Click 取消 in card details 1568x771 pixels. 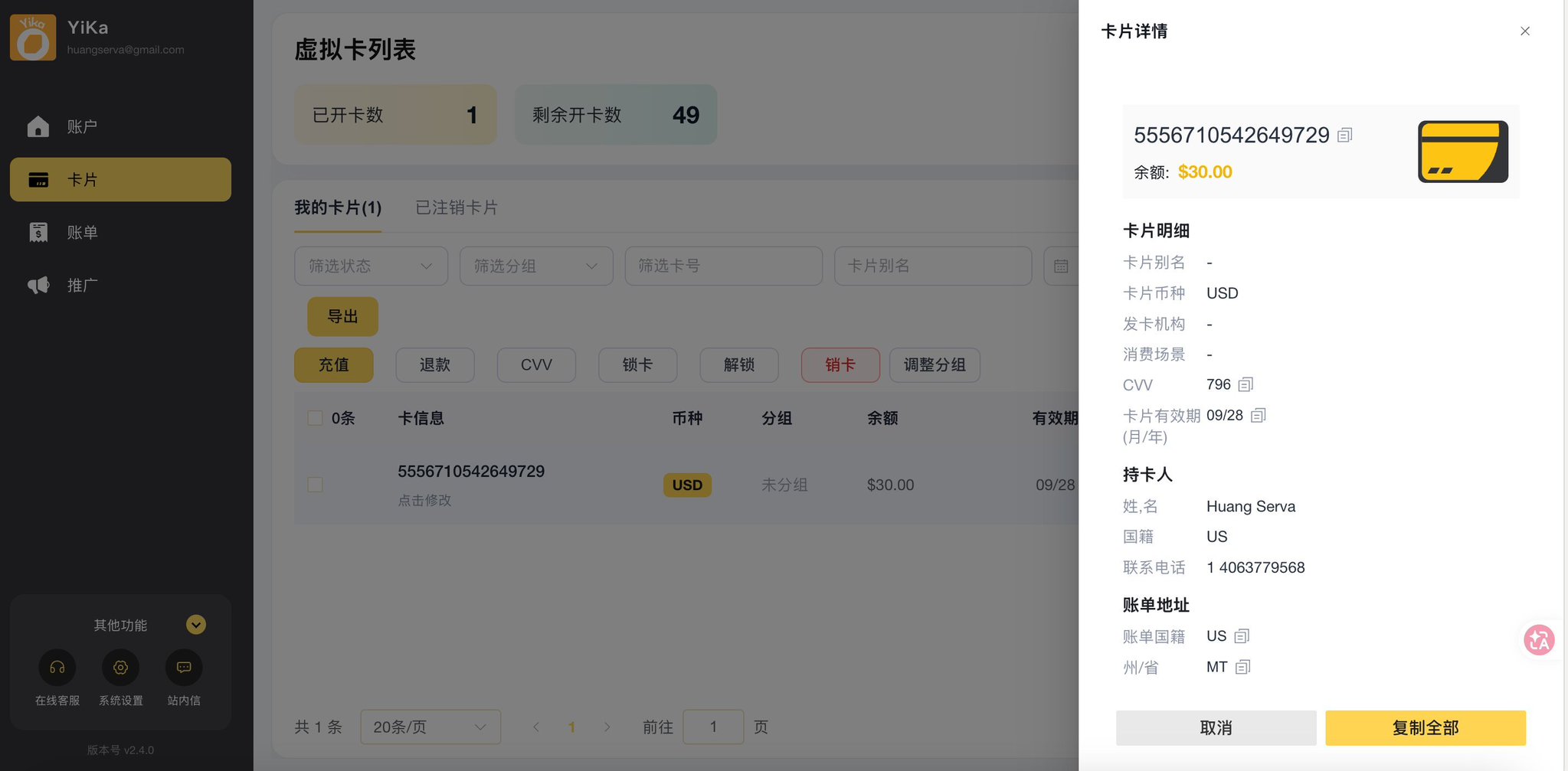(1216, 728)
